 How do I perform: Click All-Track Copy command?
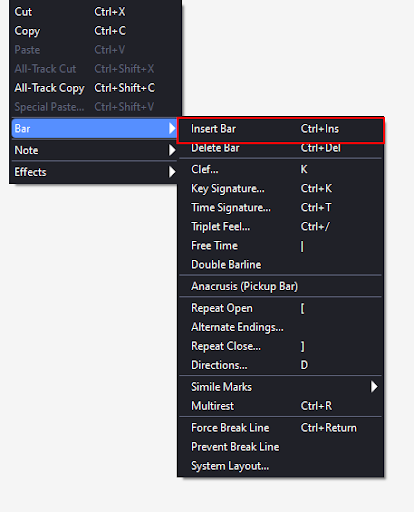95,88
